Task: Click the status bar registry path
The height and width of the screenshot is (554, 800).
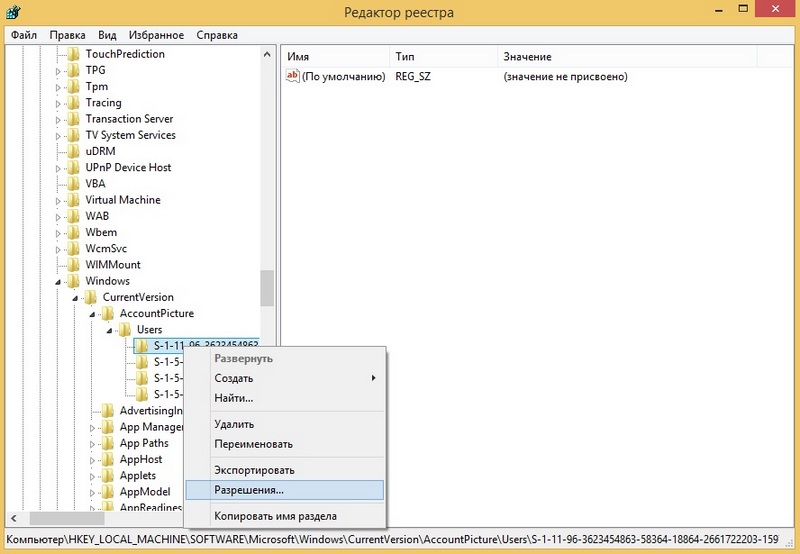Action: pos(392,539)
